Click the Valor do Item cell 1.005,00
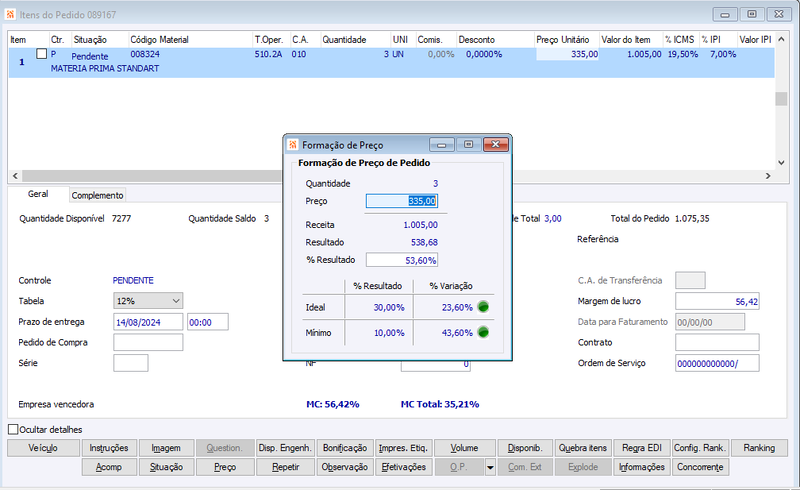The height and width of the screenshot is (490, 800). (x=644, y=54)
